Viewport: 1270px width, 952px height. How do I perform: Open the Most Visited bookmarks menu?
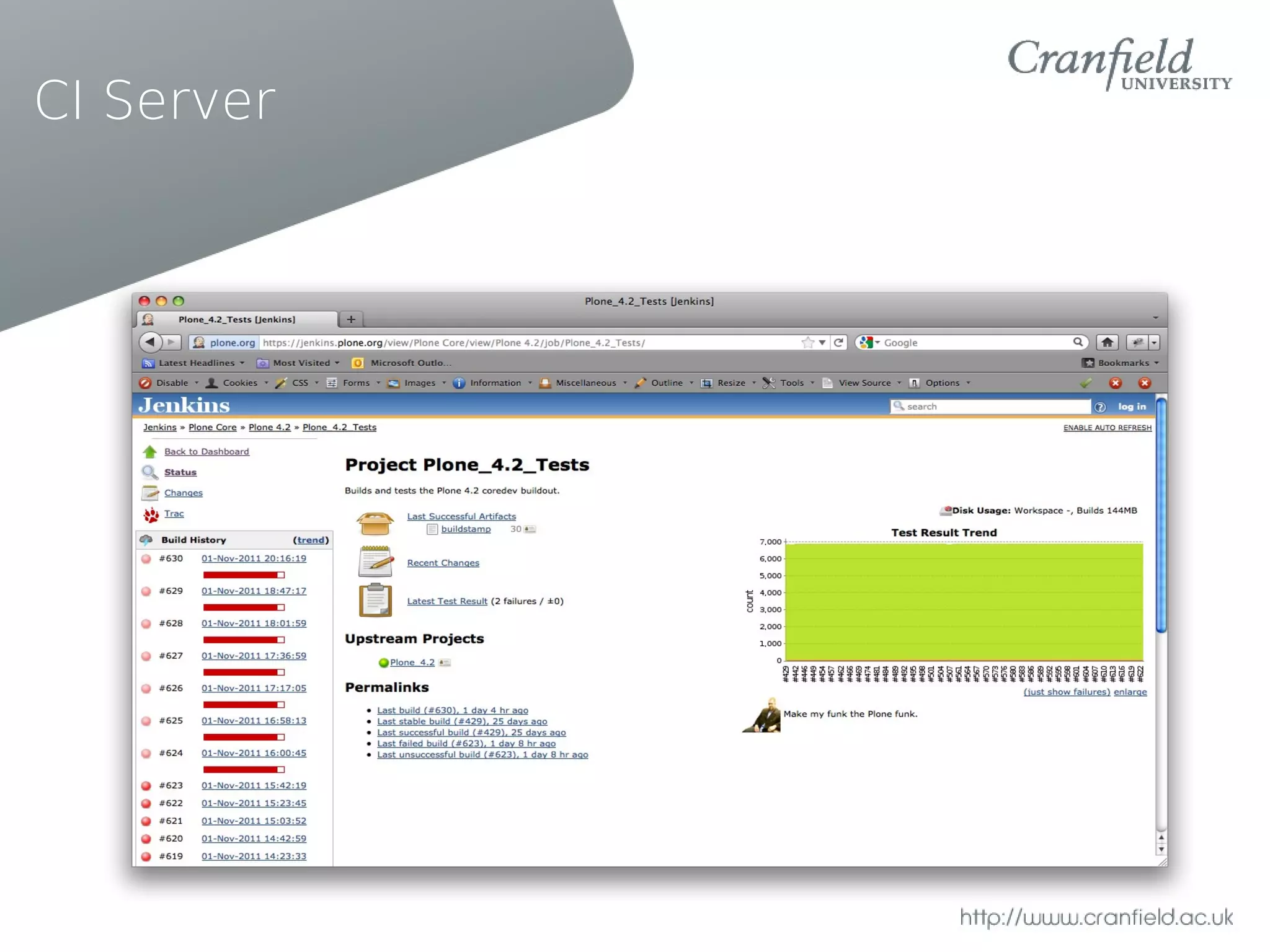pyautogui.click(x=298, y=363)
